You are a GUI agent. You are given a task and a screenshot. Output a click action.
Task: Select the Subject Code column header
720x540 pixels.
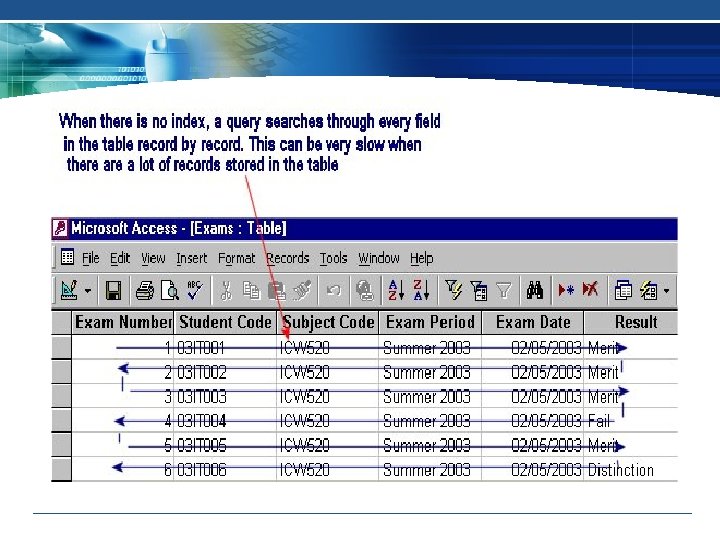pos(328,322)
